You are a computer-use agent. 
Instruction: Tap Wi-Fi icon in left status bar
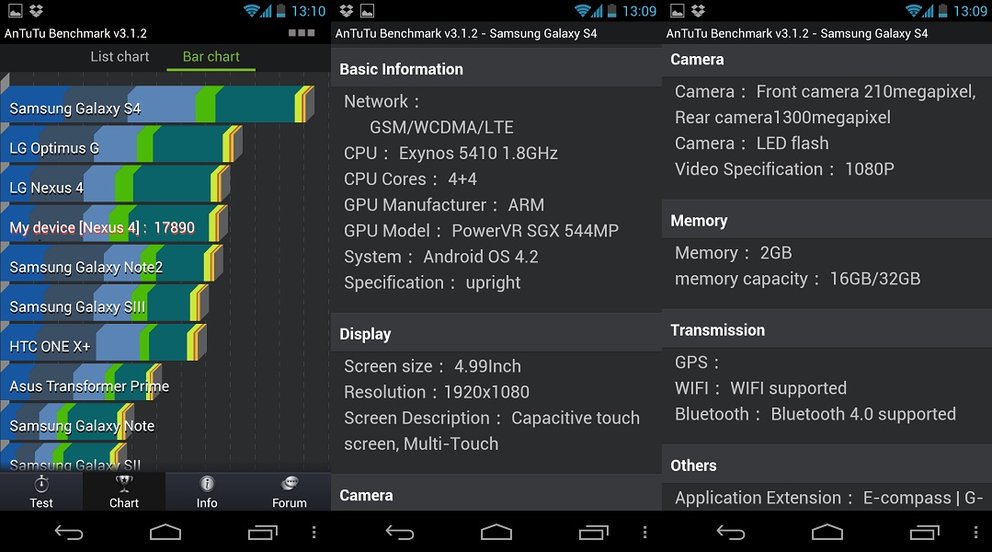(252, 11)
